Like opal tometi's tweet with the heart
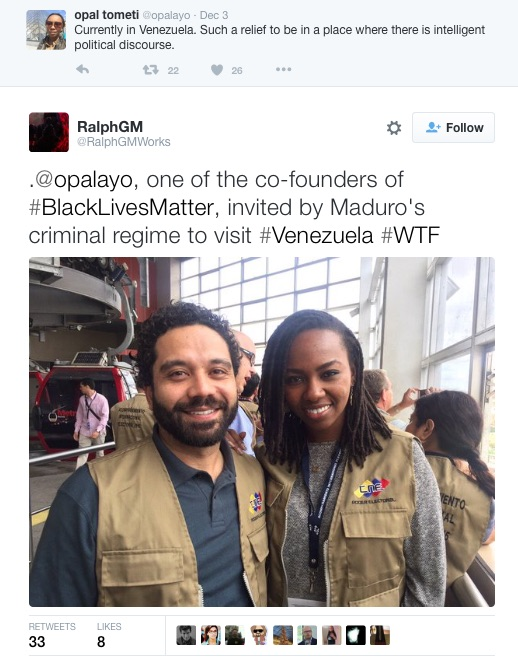 217,70
